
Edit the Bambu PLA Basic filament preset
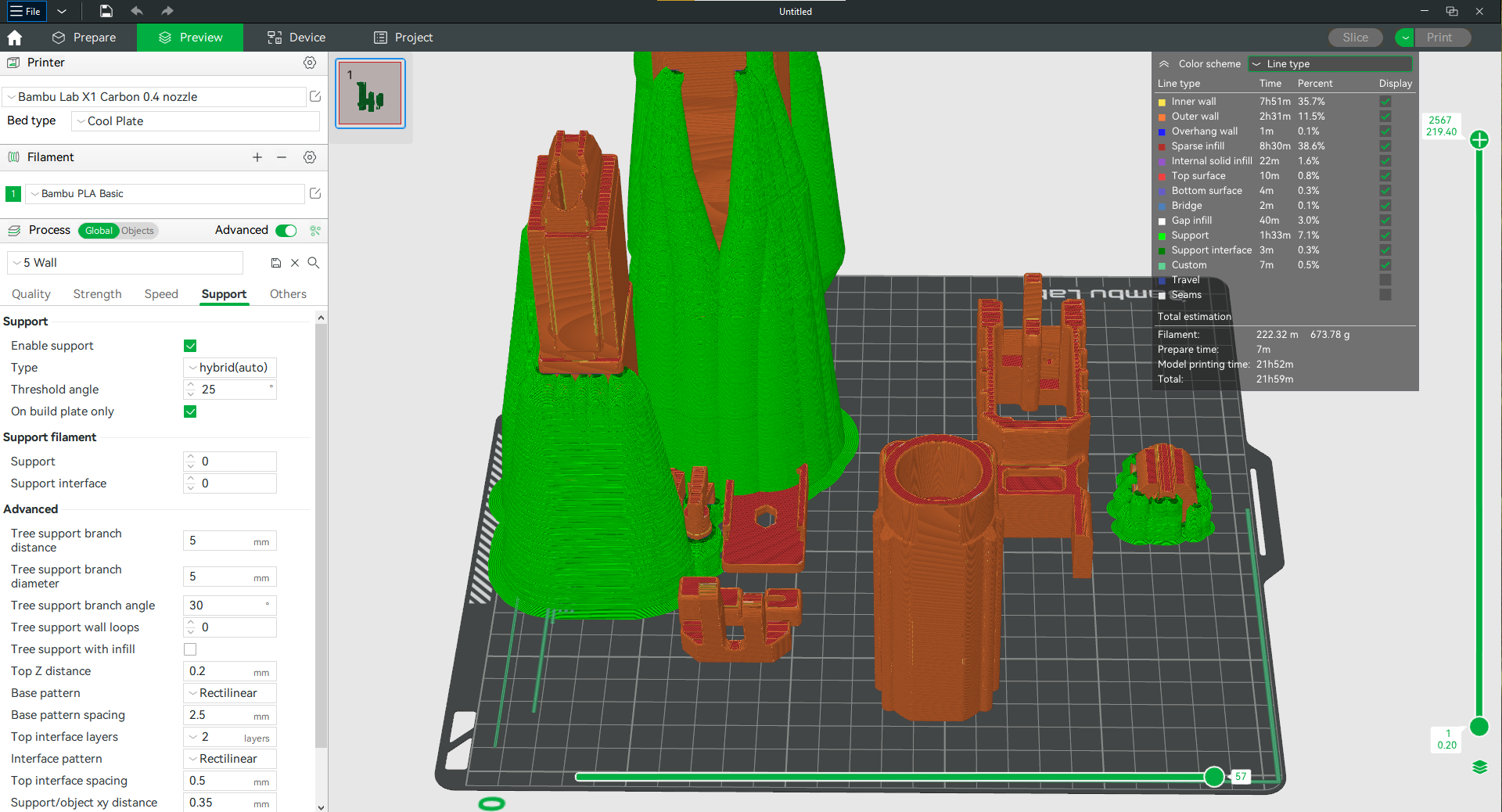pos(315,193)
